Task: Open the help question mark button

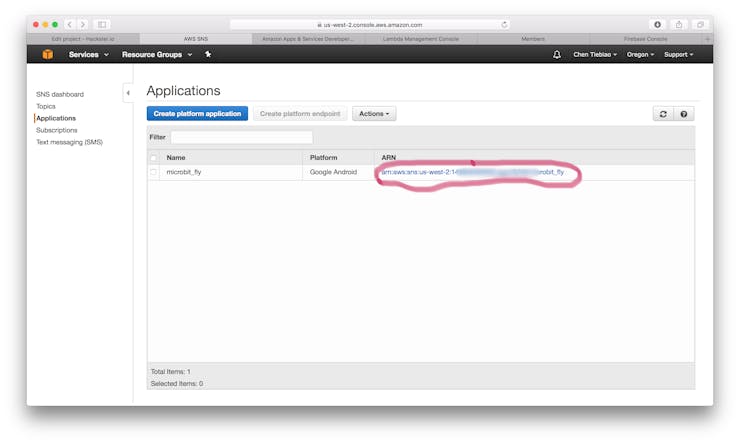Action: [x=684, y=114]
